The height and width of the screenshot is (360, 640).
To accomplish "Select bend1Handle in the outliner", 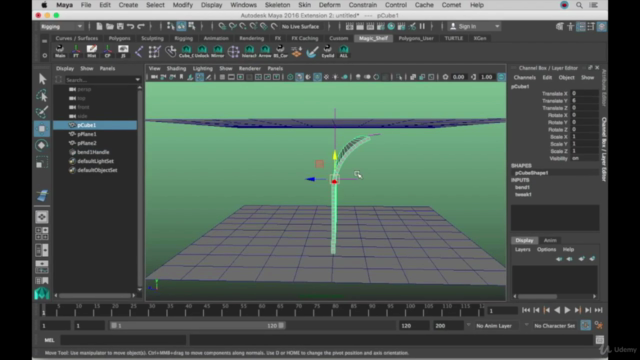I will coord(93,152).
